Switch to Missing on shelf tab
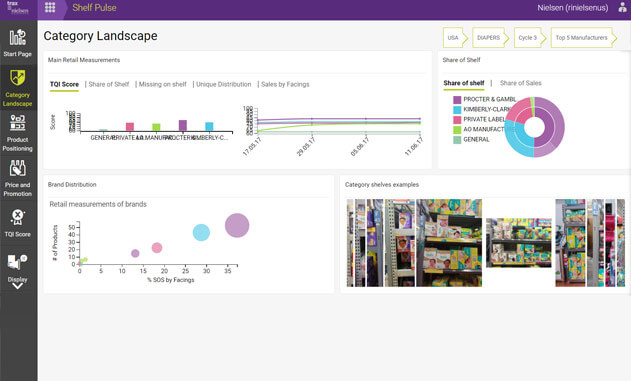 pos(163,84)
